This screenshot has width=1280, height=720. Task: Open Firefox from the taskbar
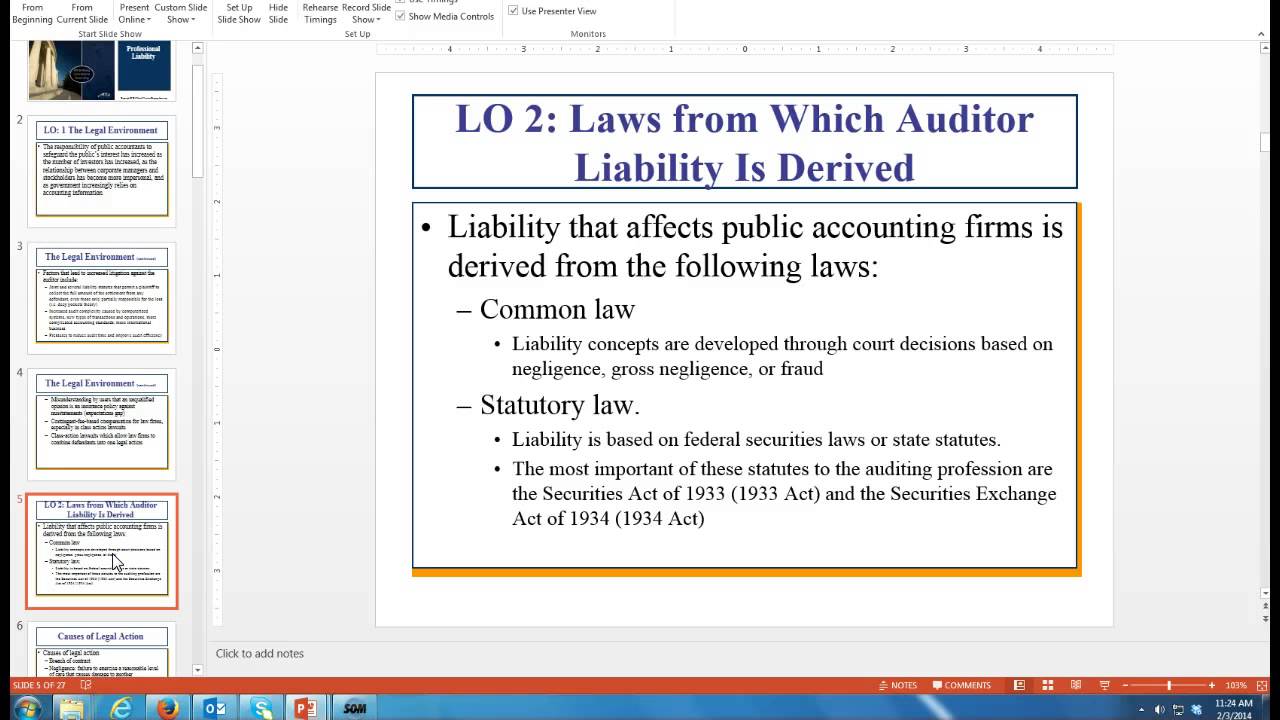coord(167,708)
